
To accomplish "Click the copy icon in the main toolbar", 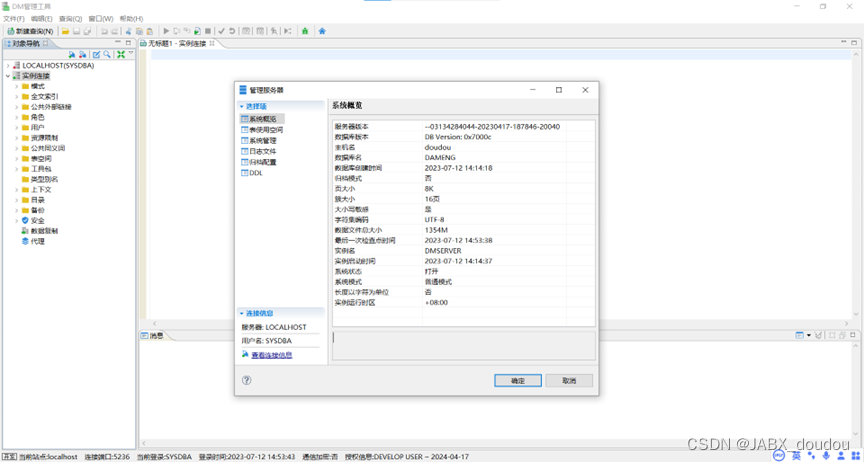I will (x=139, y=31).
